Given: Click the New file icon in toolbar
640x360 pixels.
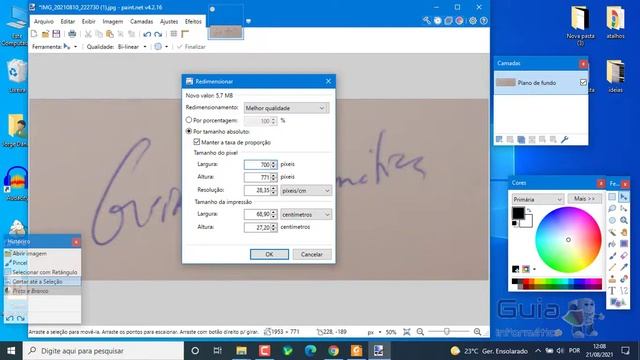Looking at the screenshot, I should (34, 34).
